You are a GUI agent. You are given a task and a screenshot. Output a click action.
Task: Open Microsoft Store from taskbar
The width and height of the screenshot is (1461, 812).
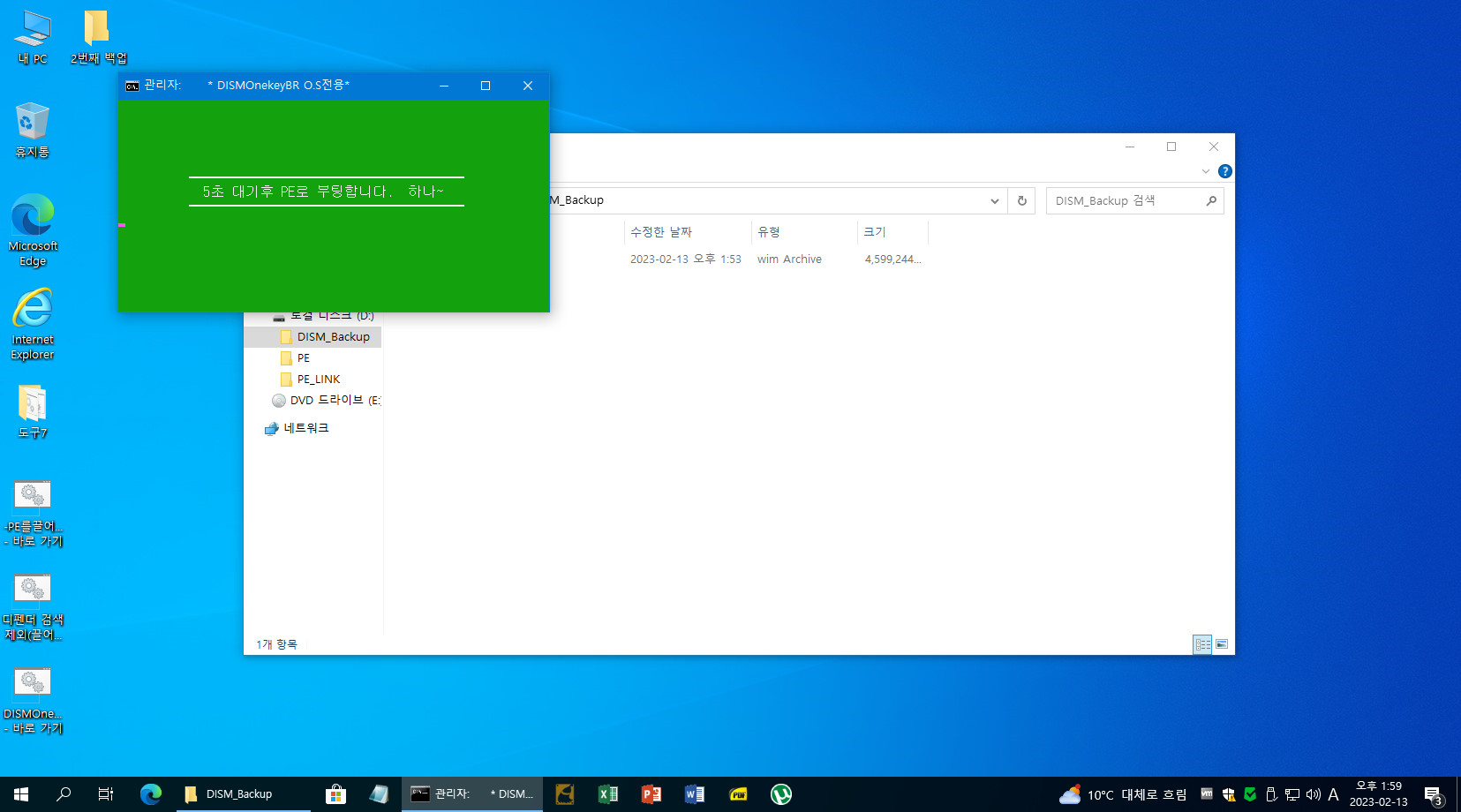(x=335, y=794)
